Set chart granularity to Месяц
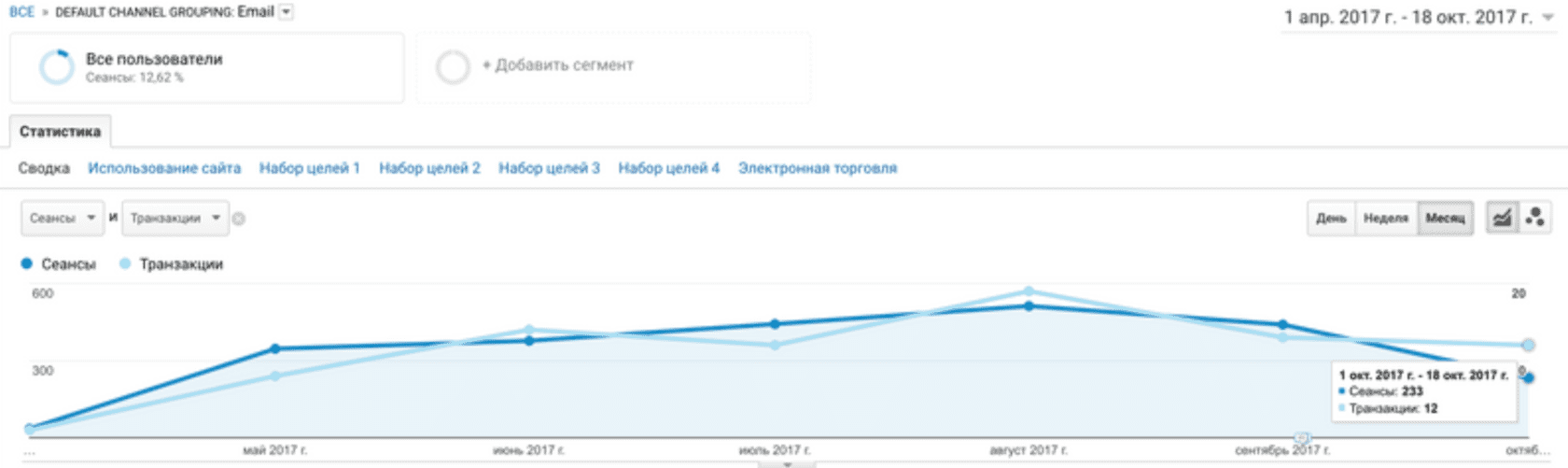This screenshot has height=468, width=1568. pyautogui.click(x=1445, y=219)
